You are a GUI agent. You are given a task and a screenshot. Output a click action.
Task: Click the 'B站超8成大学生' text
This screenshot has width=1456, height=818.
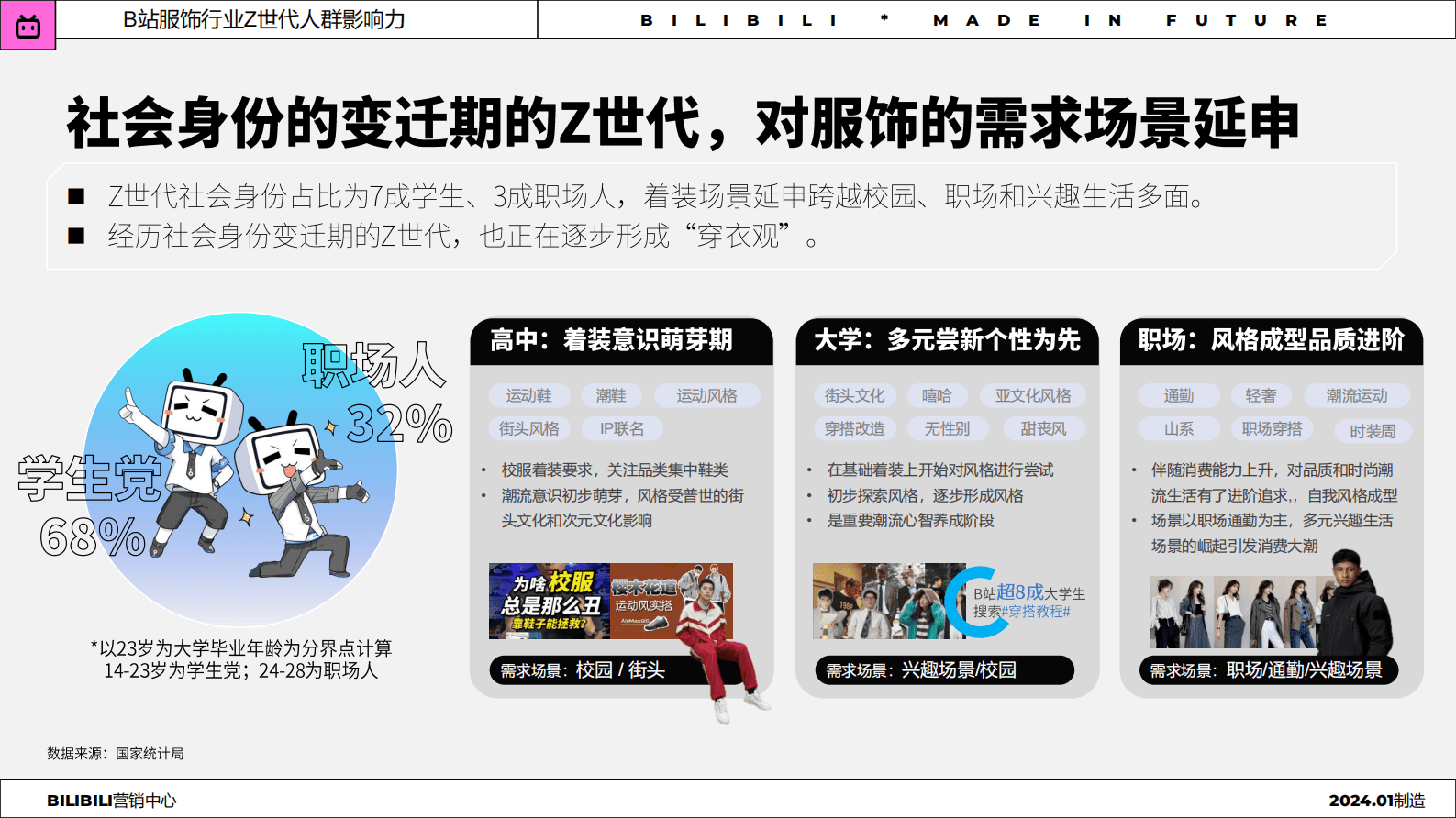[x=1029, y=592]
